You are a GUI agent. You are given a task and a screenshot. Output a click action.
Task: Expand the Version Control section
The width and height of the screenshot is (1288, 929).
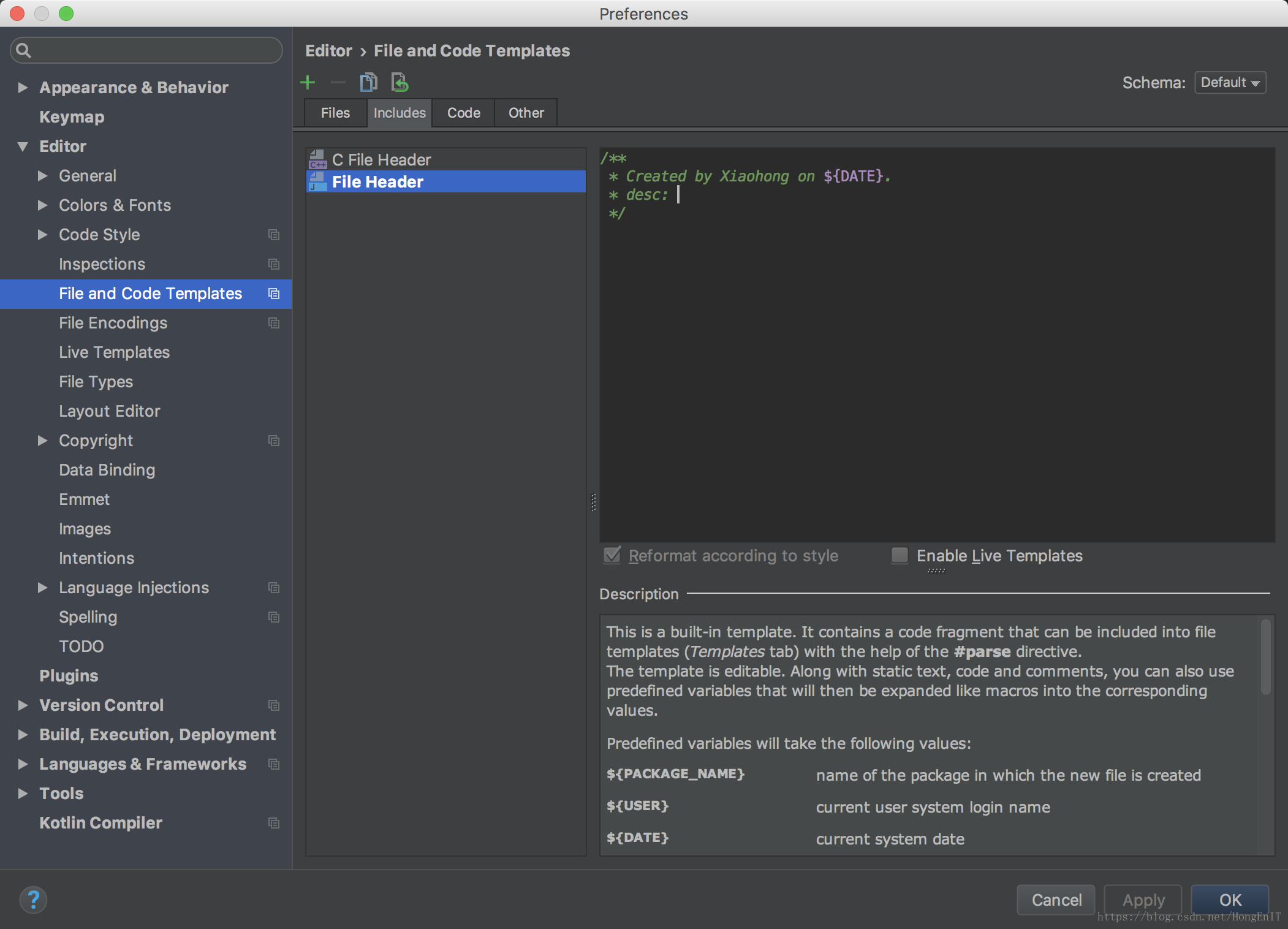coord(23,705)
